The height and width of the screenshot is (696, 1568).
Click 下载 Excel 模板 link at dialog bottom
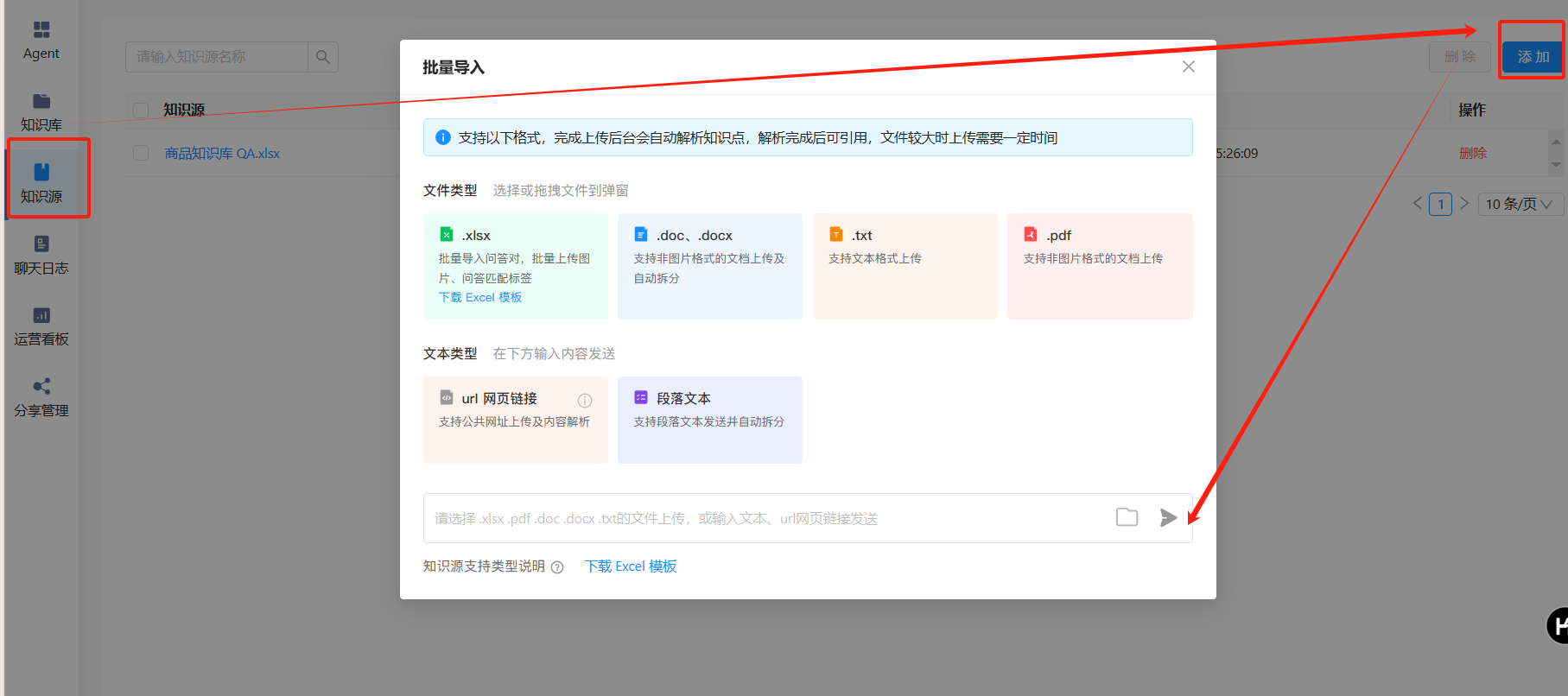click(x=631, y=566)
